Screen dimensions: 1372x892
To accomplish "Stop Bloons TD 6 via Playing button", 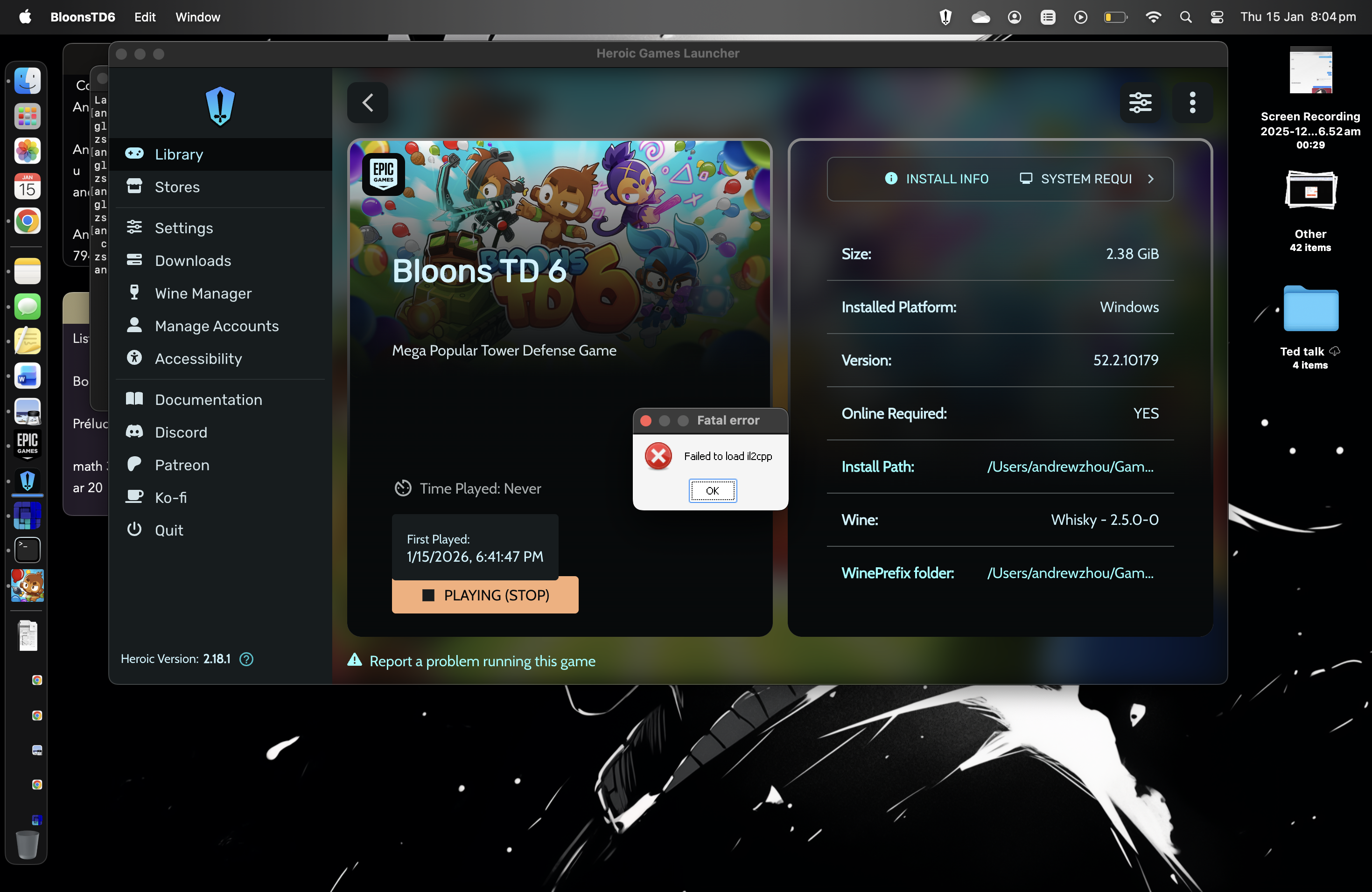I will pyautogui.click(x=485, y=595).
